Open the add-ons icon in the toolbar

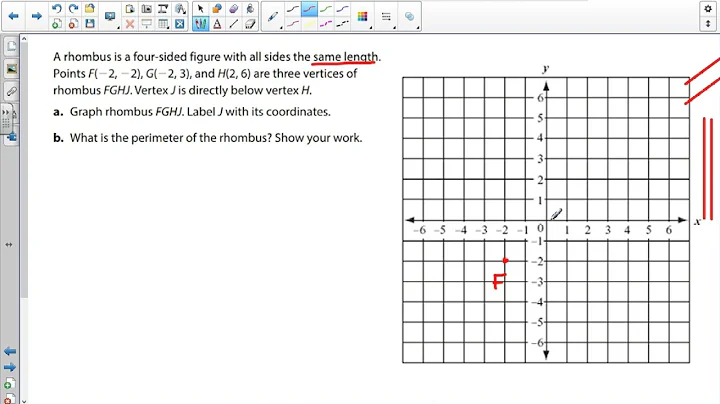click(x=180, y=9)
